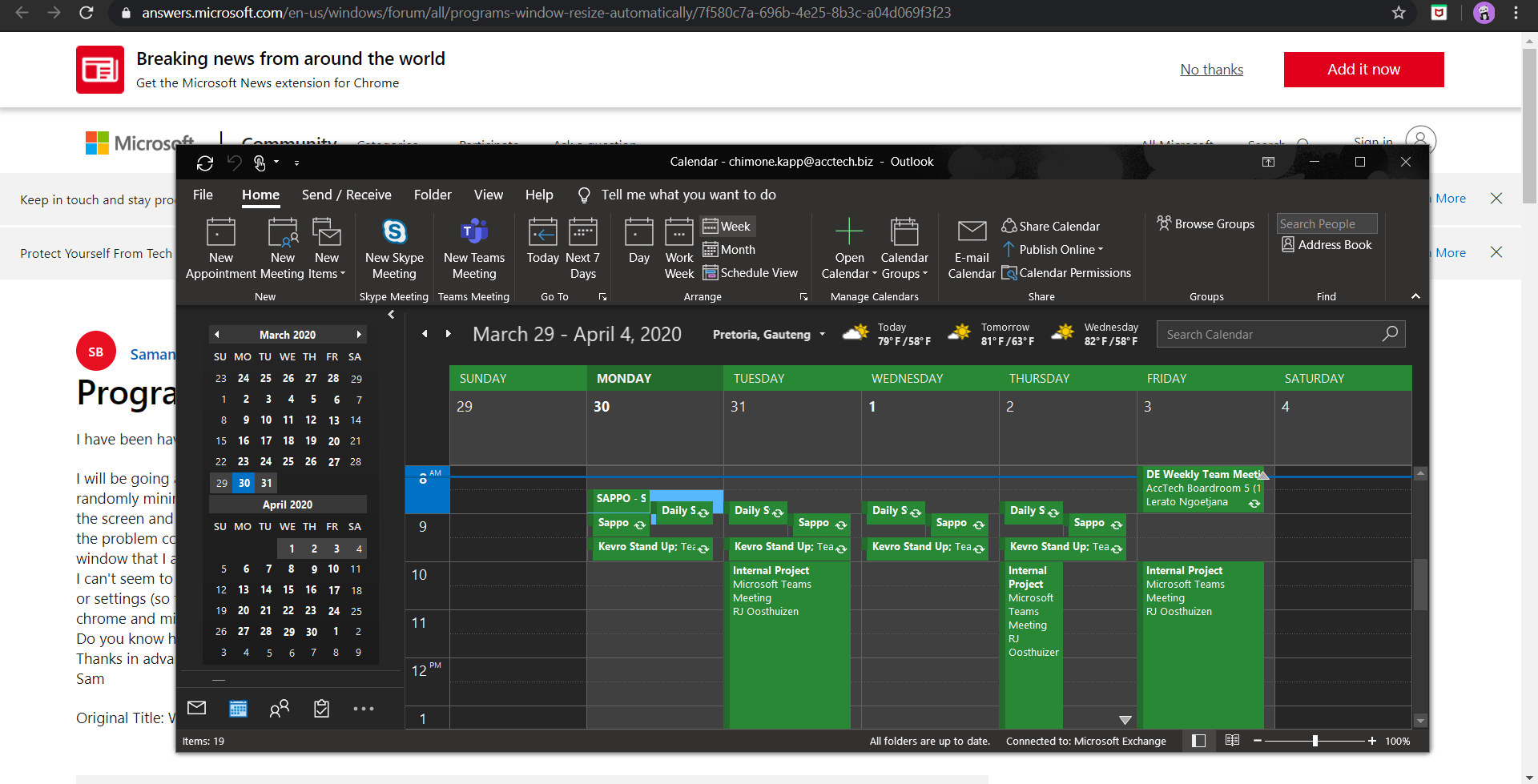Open Schedule View
The height and width of the screenshot is (784, 1538).
[x=751, y=273]
